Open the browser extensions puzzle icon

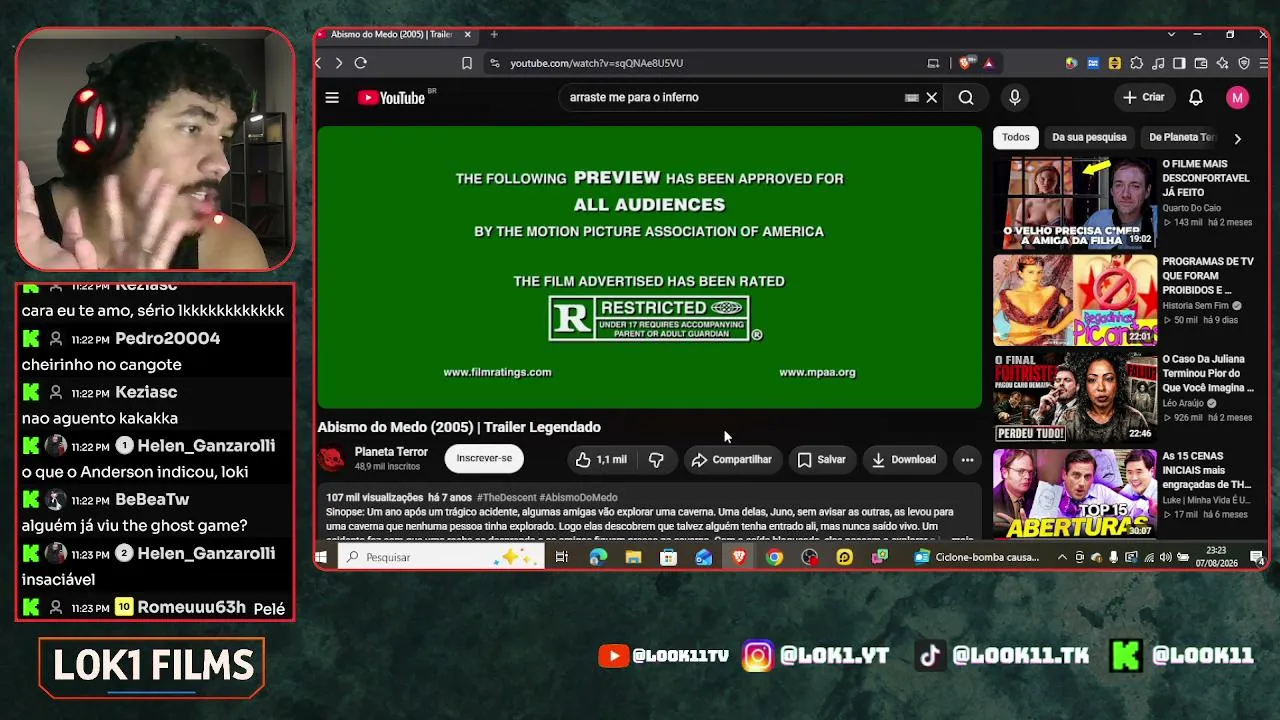click(1136, 63)
